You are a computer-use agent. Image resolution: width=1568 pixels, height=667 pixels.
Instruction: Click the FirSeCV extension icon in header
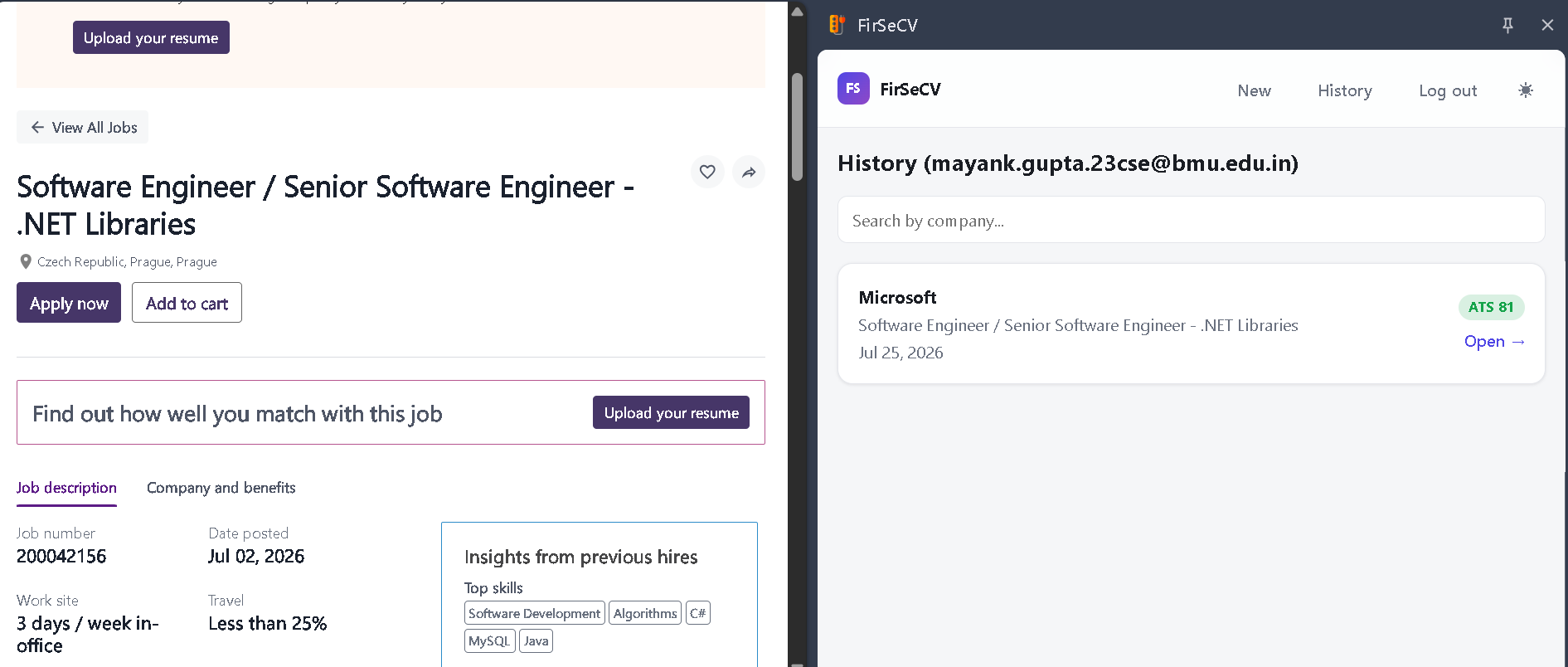pos(837,25)
